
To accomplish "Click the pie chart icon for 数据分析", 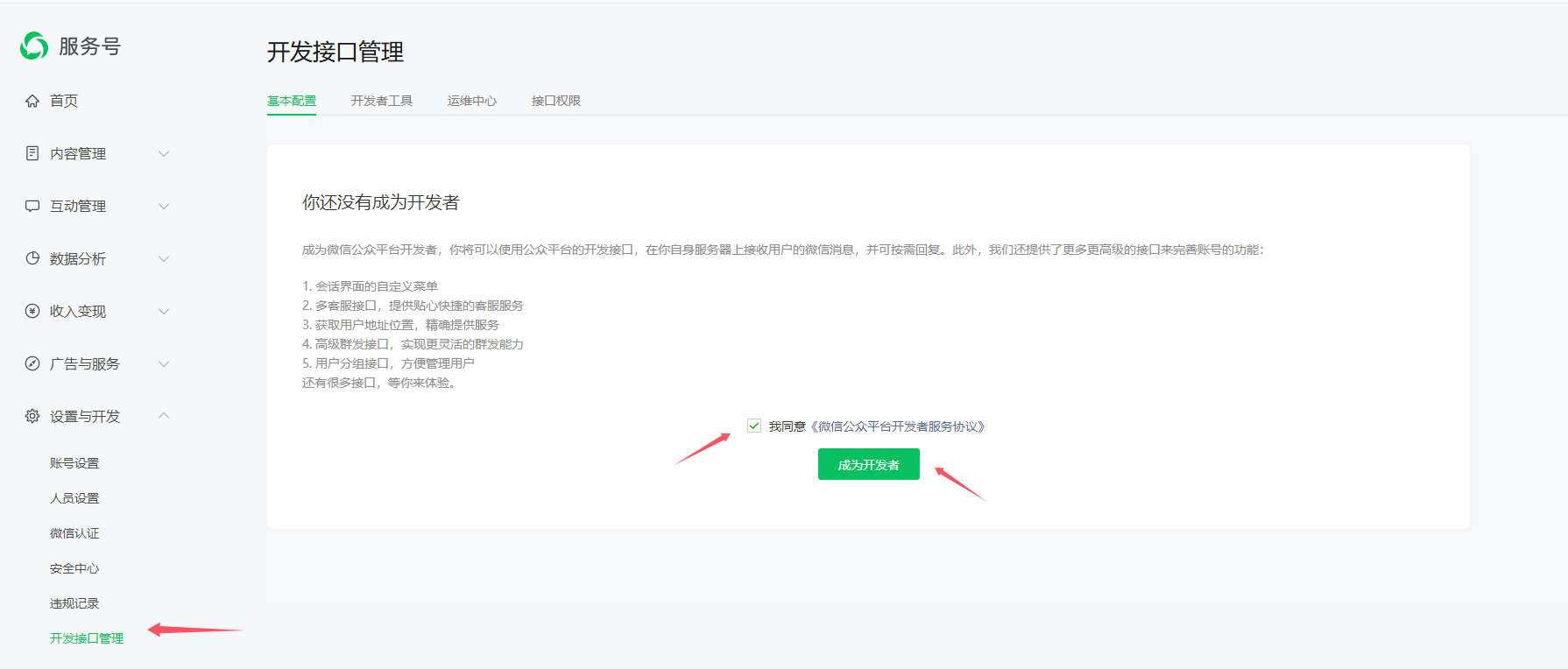I will (32, 258).
